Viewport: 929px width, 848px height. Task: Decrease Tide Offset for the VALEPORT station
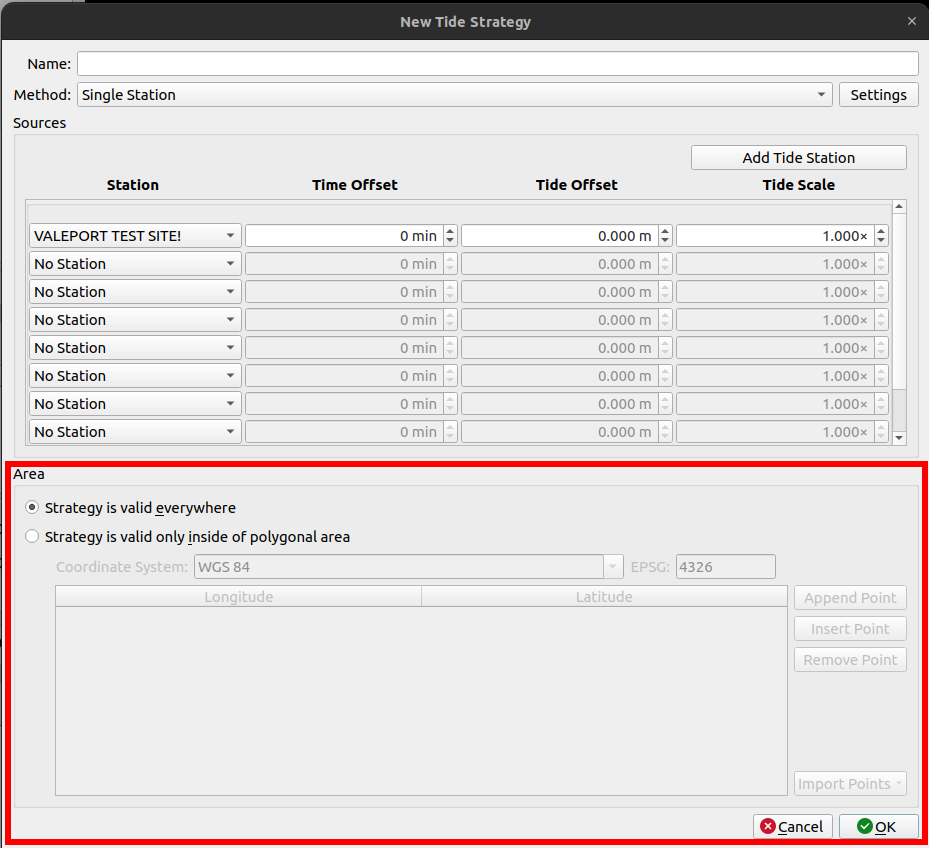click(666, 241)
